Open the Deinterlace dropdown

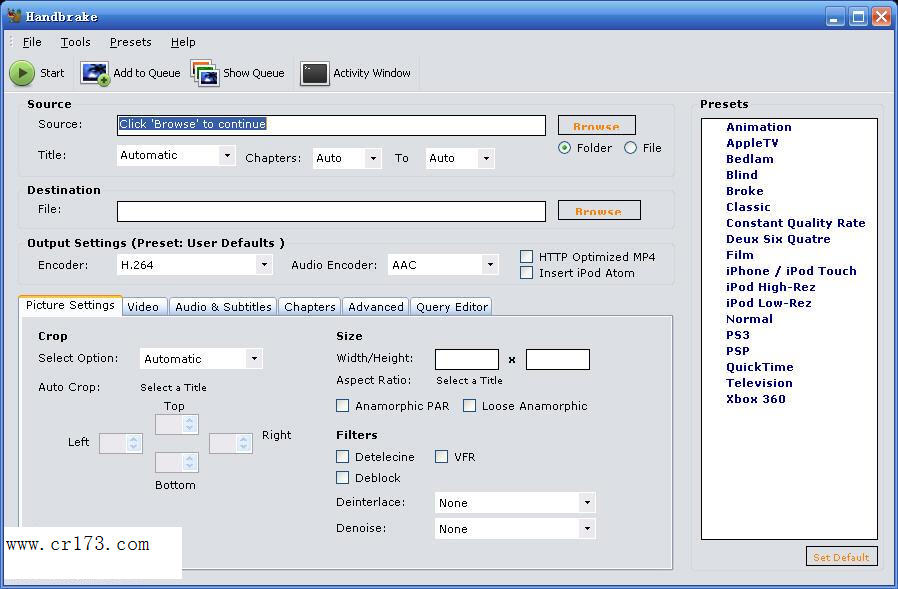[x=515, y=502]
